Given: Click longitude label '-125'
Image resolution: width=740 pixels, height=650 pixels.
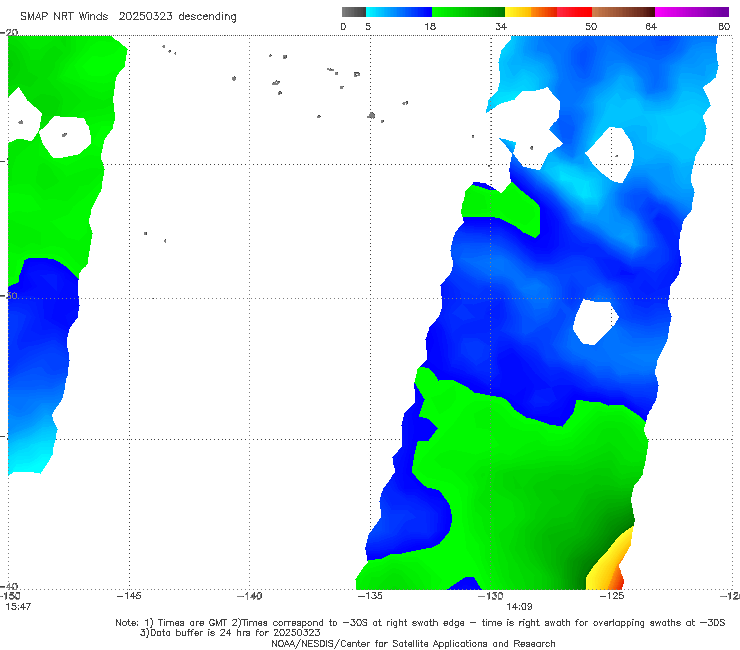Looking at the screenshot, I should pos(612,596).
